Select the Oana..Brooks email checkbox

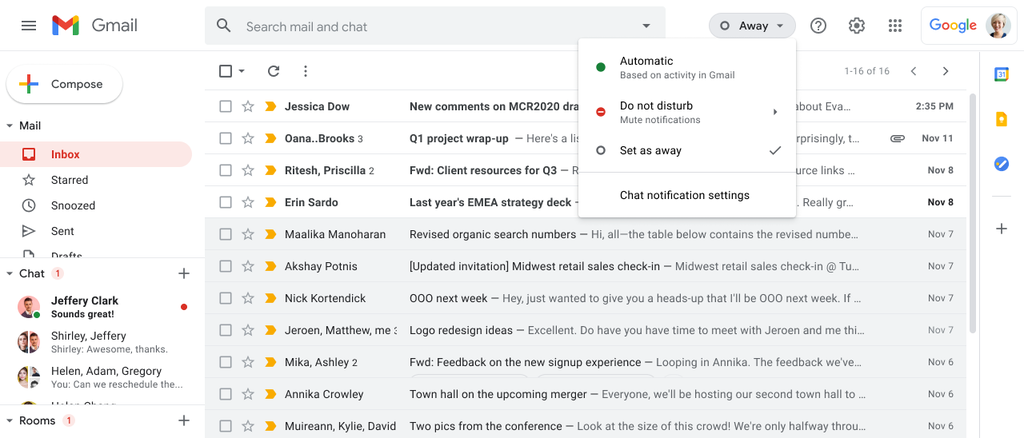(x=225, y=138)
